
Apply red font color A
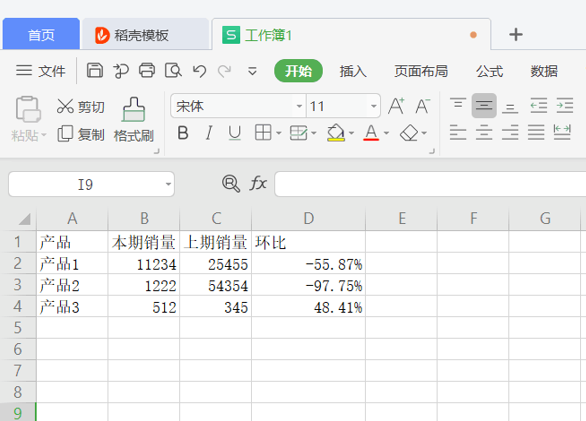(371, 133)
